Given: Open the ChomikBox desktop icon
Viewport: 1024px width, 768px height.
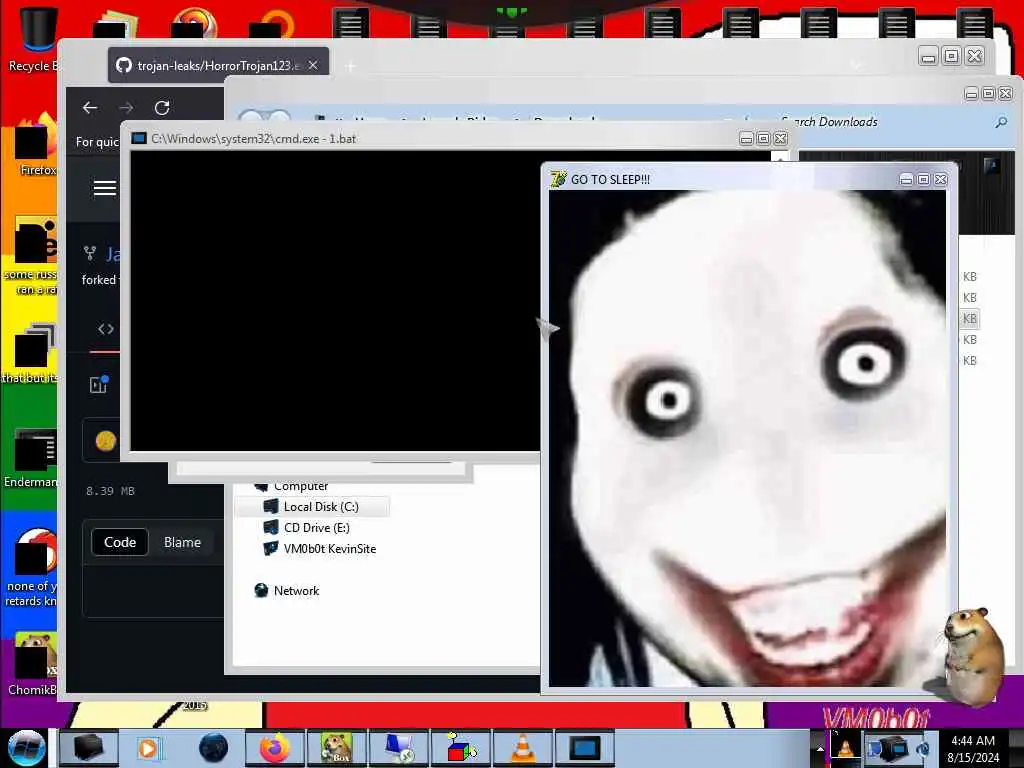Looking at the screenshot, I should coord(33,663).
